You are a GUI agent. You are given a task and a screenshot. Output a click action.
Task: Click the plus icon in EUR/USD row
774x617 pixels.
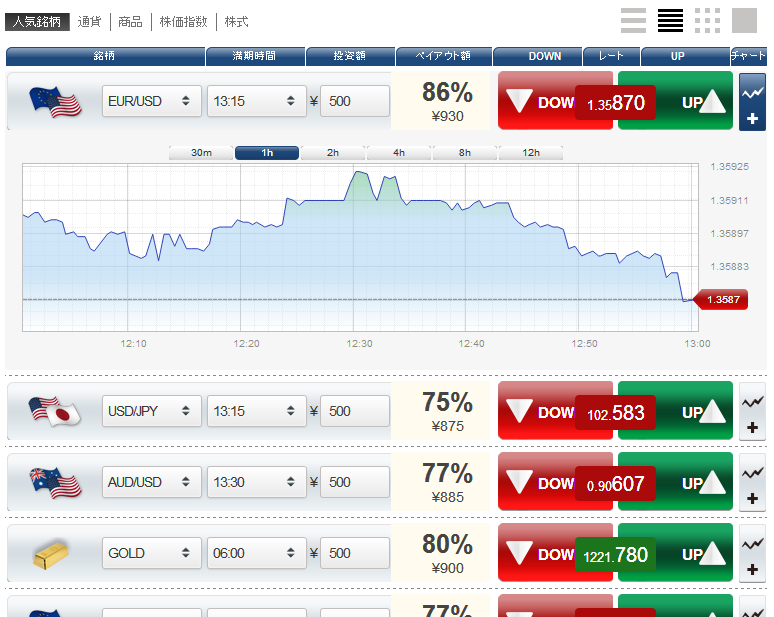pos(752,118)
